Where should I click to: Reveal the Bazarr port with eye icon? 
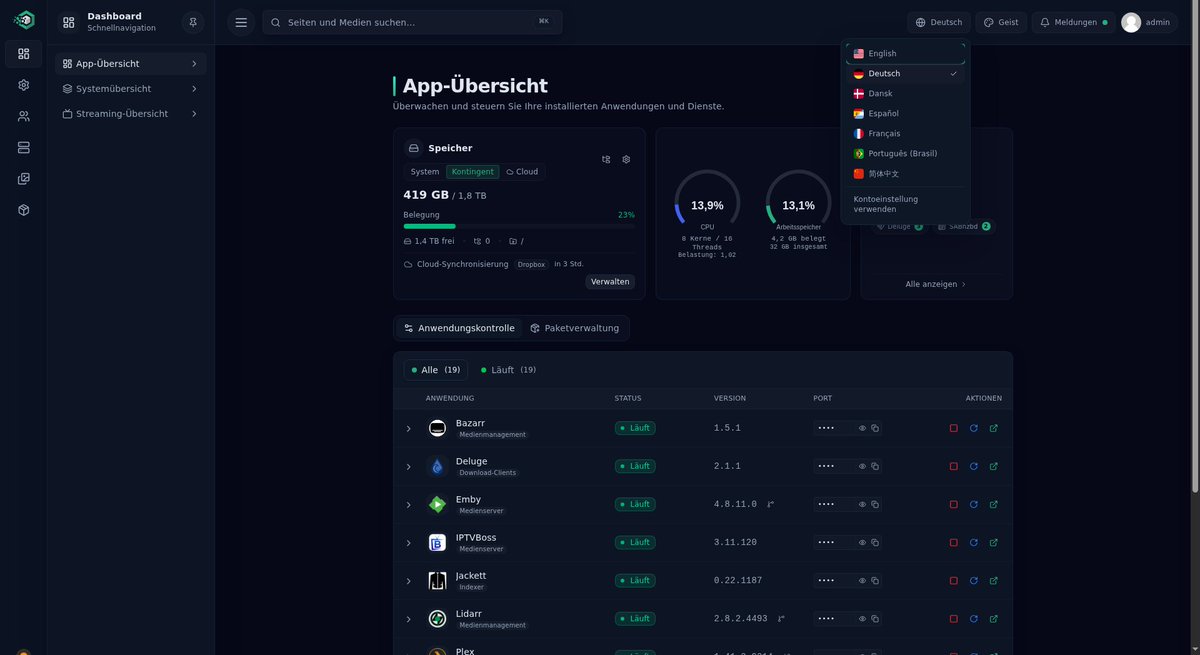(862, 428)
